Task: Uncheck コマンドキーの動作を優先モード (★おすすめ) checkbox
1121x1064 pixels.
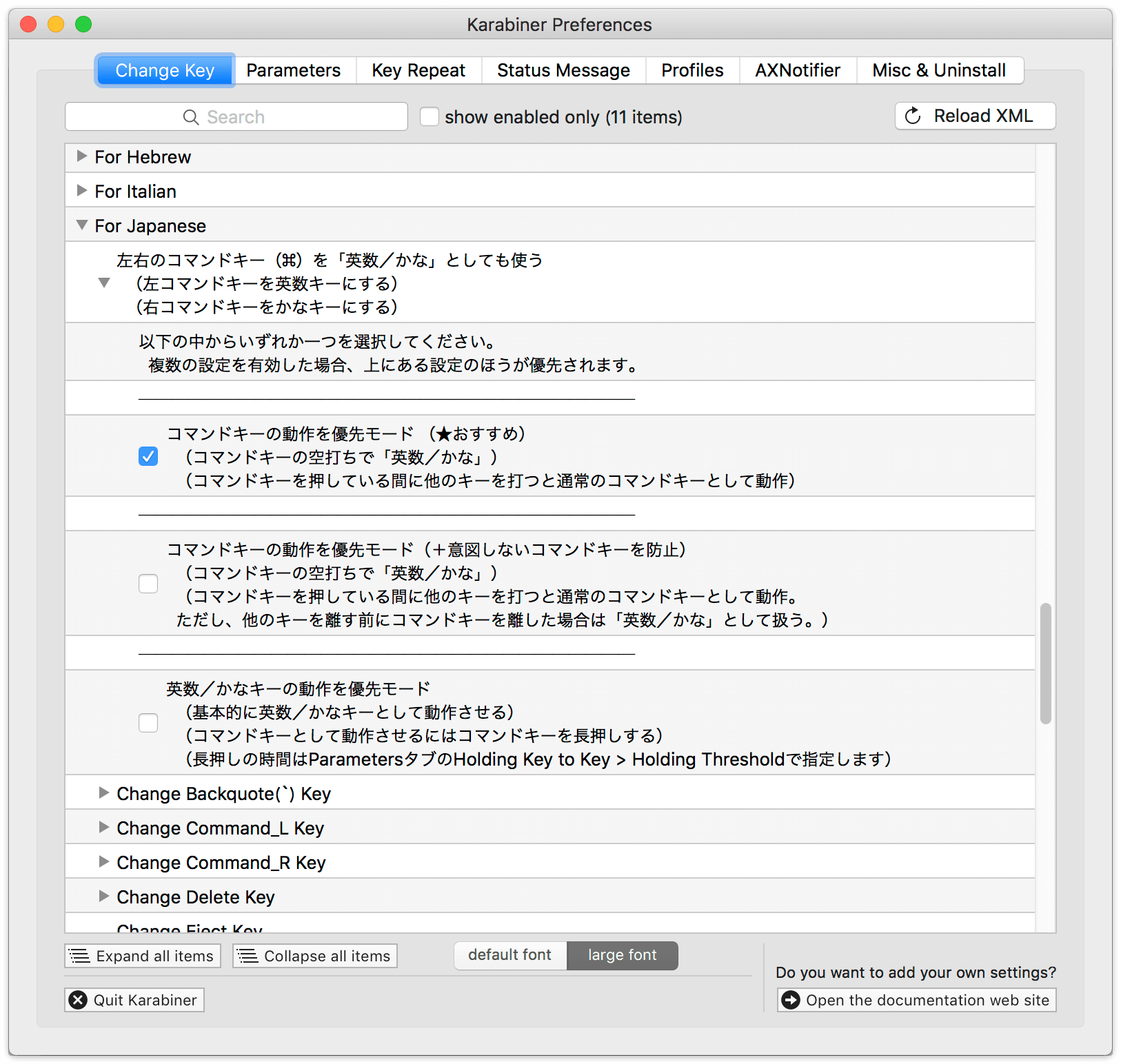Action: [148, 456]
